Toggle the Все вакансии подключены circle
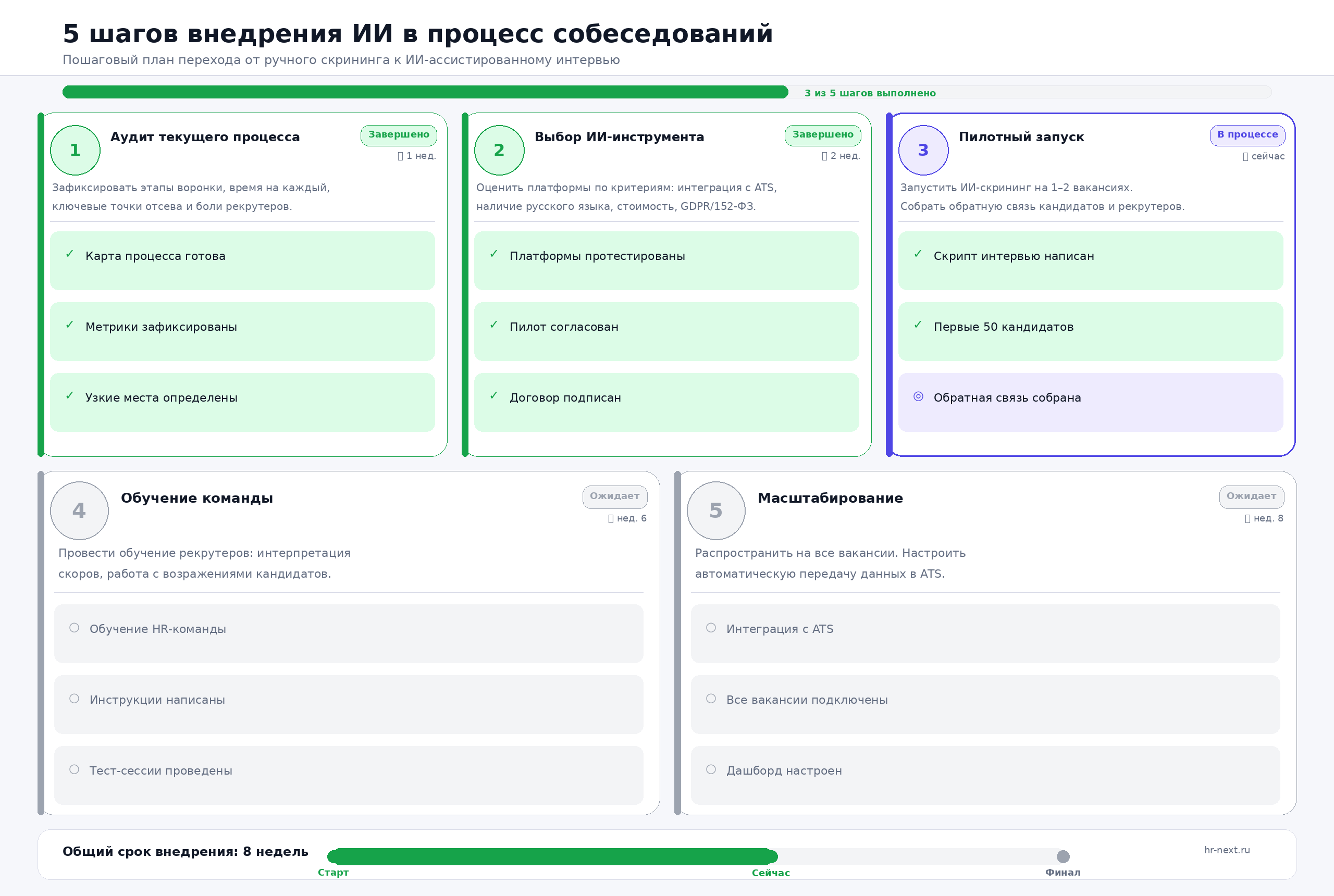The height and width of the screenshot is (896, 1334). click(x=711, y=699)
